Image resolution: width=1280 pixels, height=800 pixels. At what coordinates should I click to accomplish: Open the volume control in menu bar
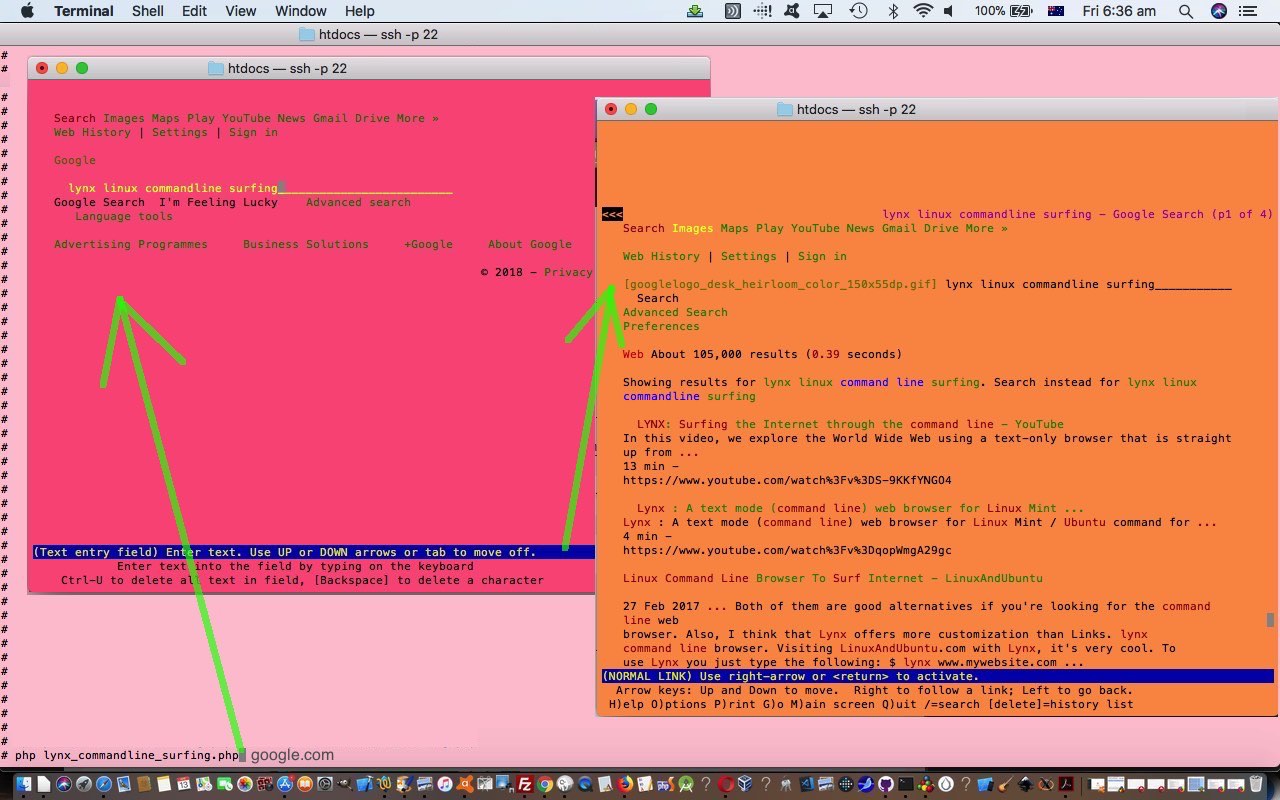coord(949,11)
